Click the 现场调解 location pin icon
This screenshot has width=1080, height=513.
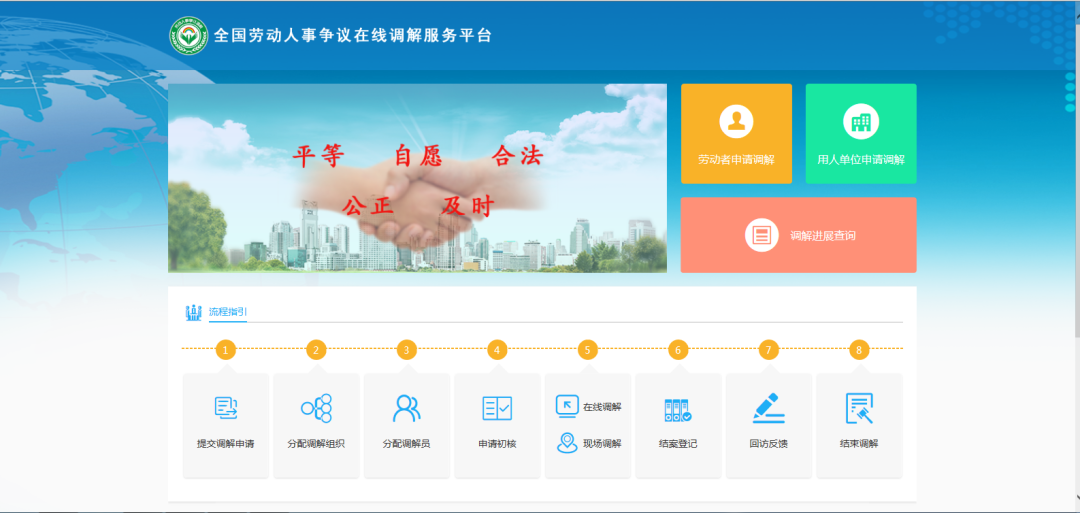pos(568,443)
